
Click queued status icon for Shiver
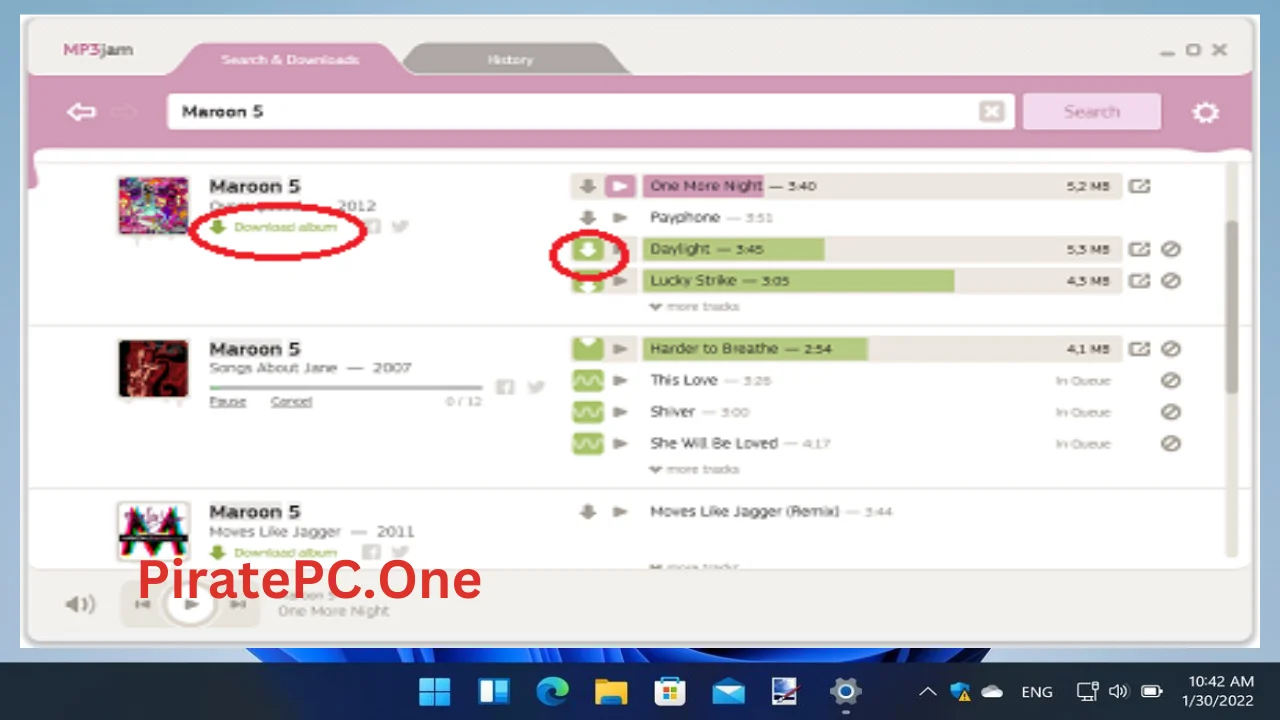[x=588, y=412]
